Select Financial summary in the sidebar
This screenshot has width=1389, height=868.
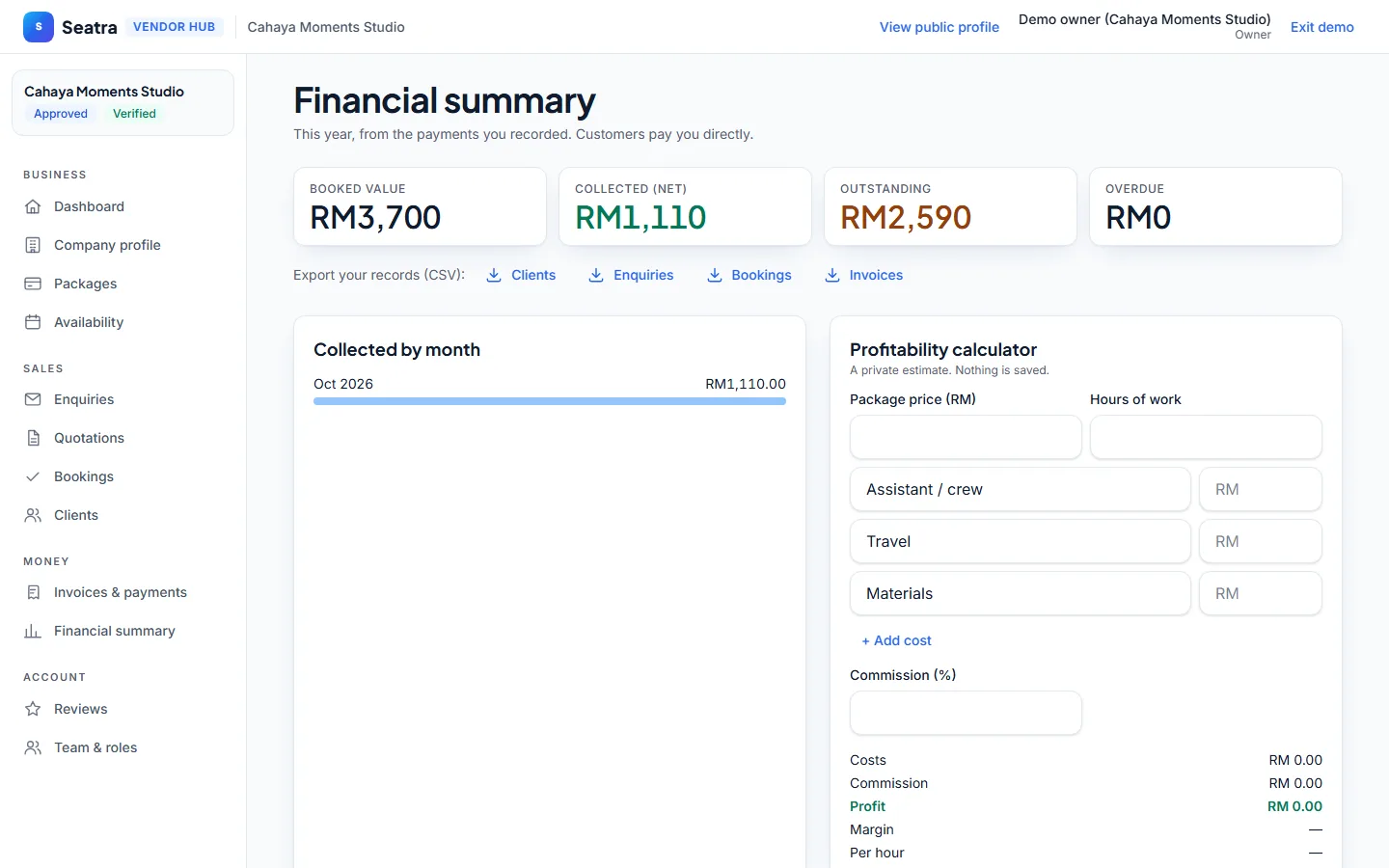pos(123,631)
